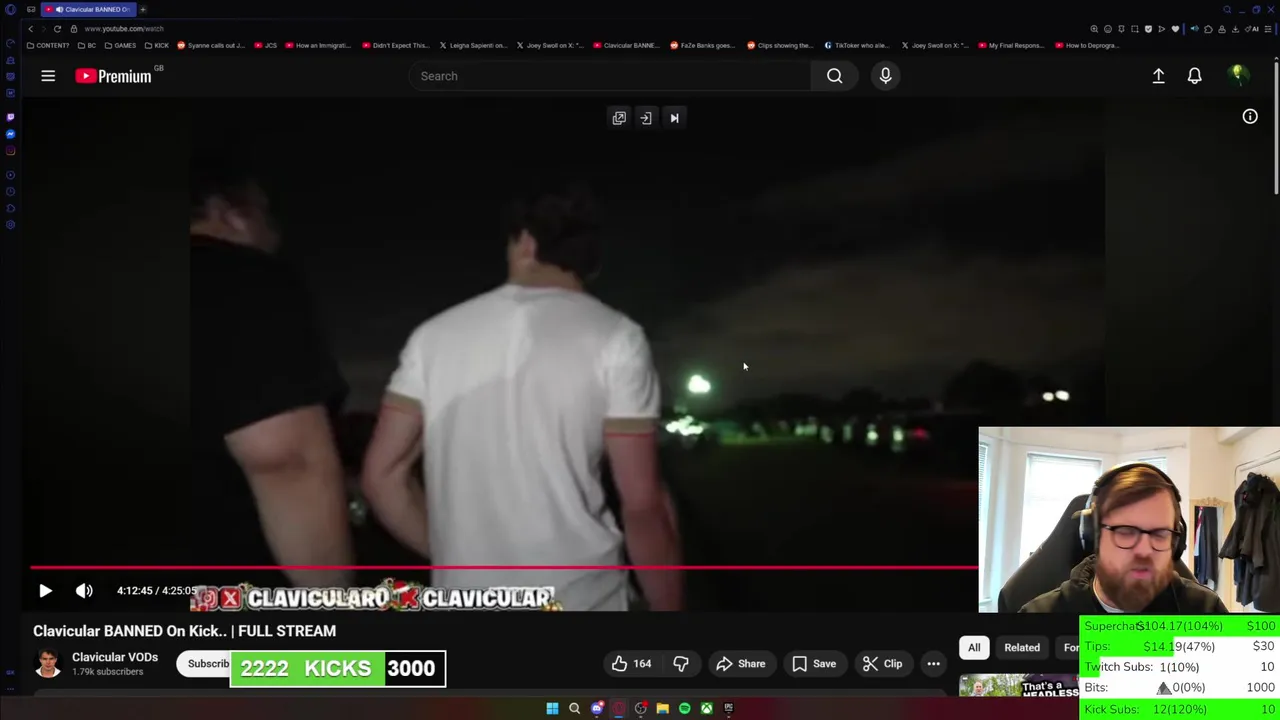Skip to next video overlay icon
This screenshot has width=1280, height=720.
pos(674,118)
